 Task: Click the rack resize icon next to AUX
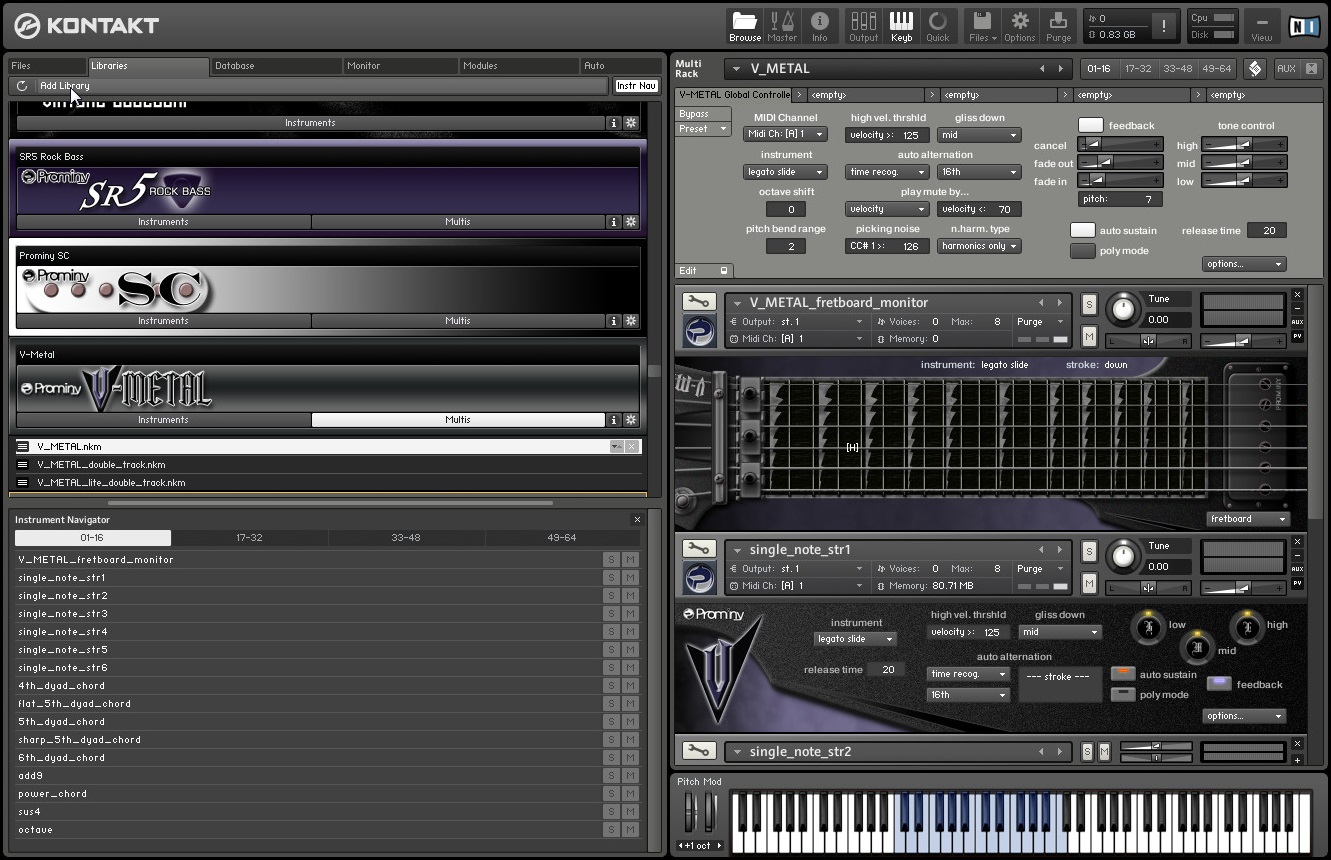coord(1311,69)
